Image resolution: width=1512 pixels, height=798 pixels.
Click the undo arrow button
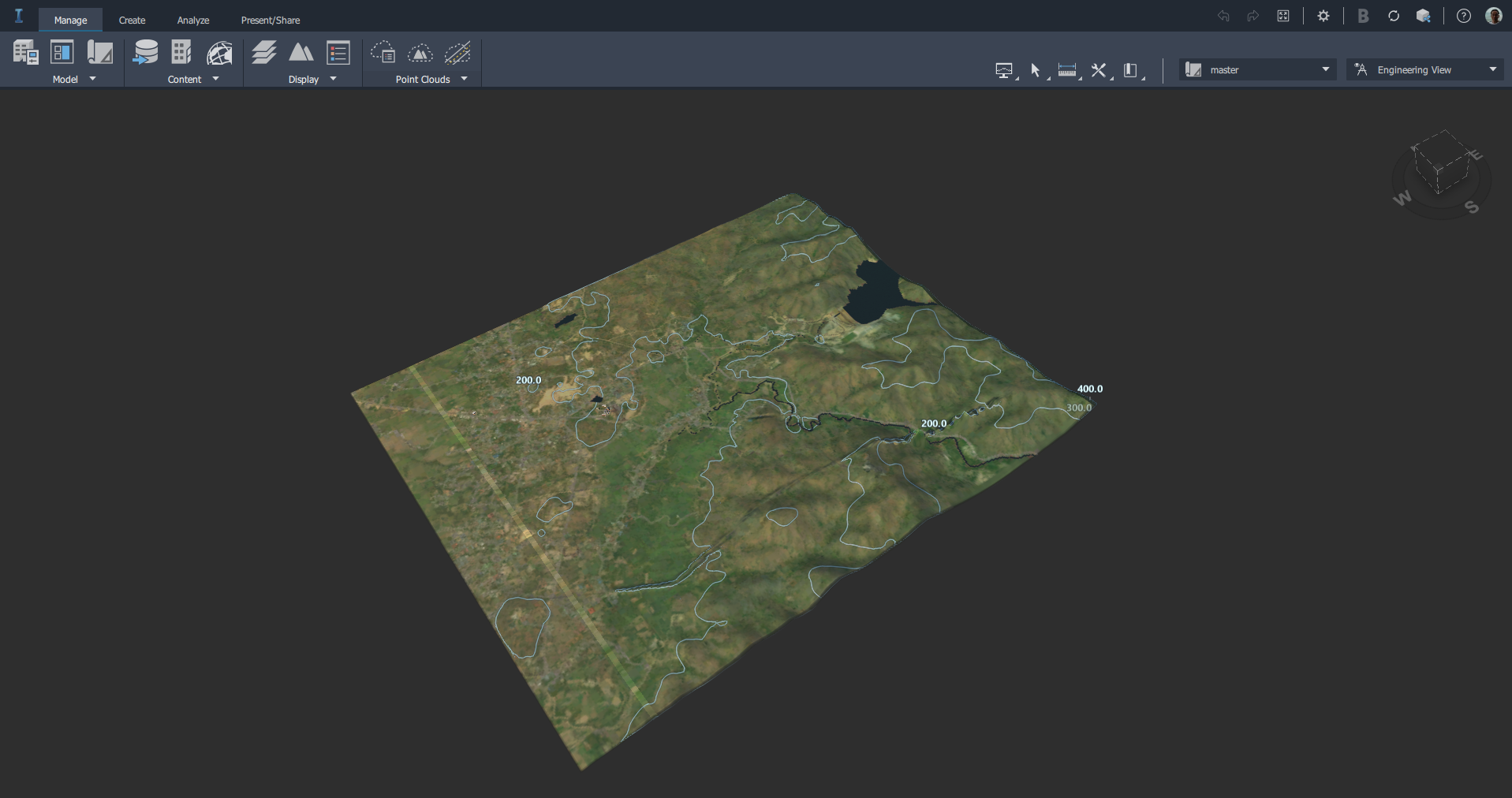pyautogui.click(x=1223, y=16)
